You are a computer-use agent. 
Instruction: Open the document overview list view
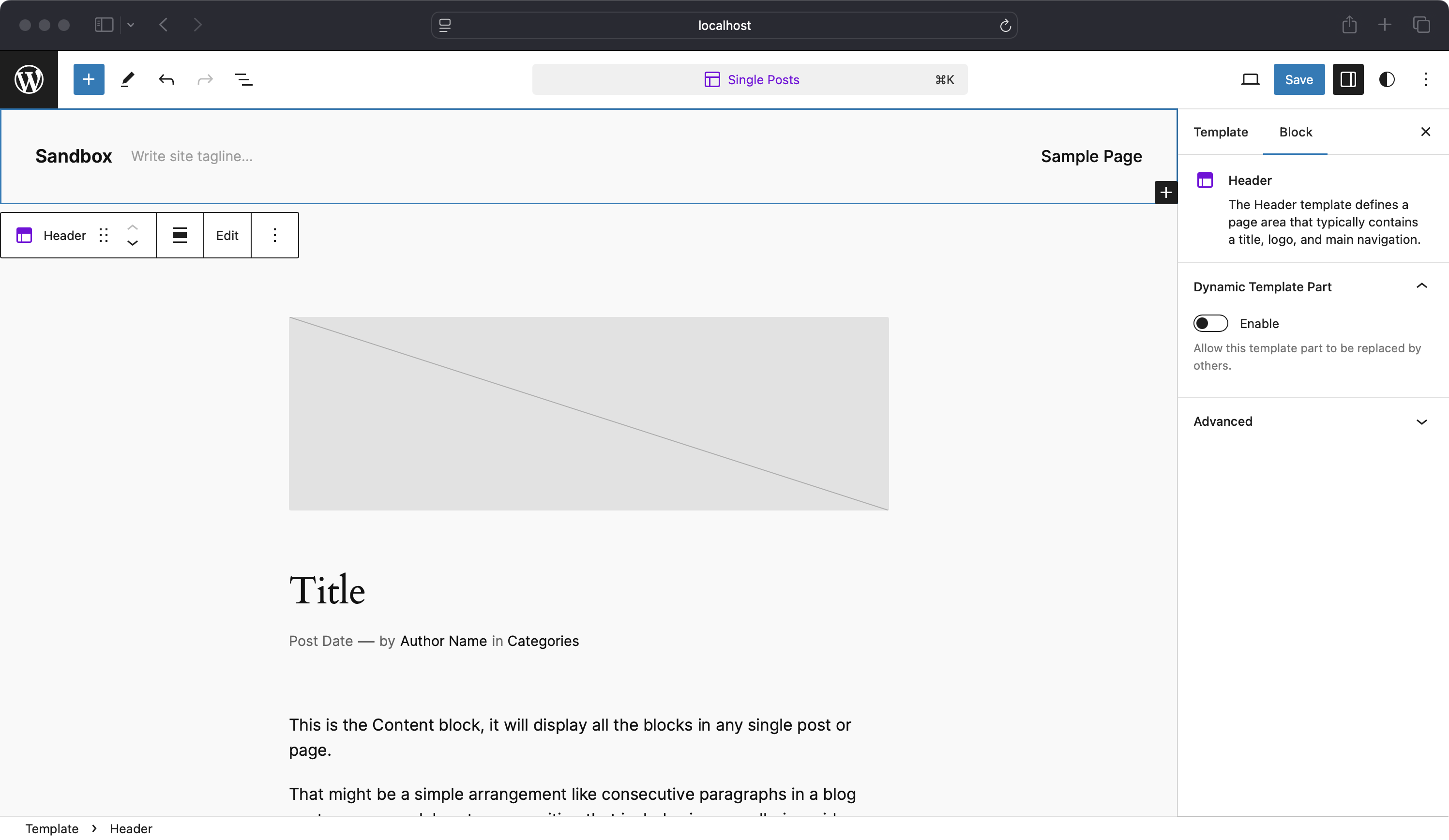pyautogui.click(x=244, y=79)
